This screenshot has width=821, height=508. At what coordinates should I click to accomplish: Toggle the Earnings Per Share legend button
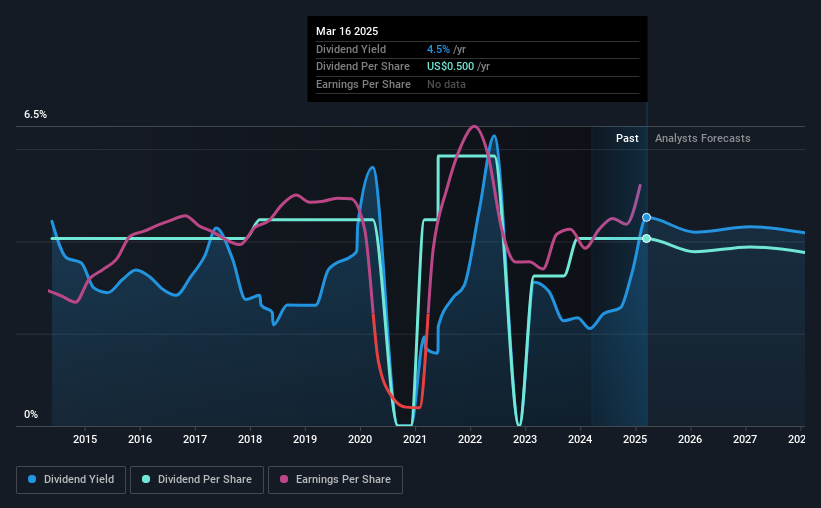[335, 480]
